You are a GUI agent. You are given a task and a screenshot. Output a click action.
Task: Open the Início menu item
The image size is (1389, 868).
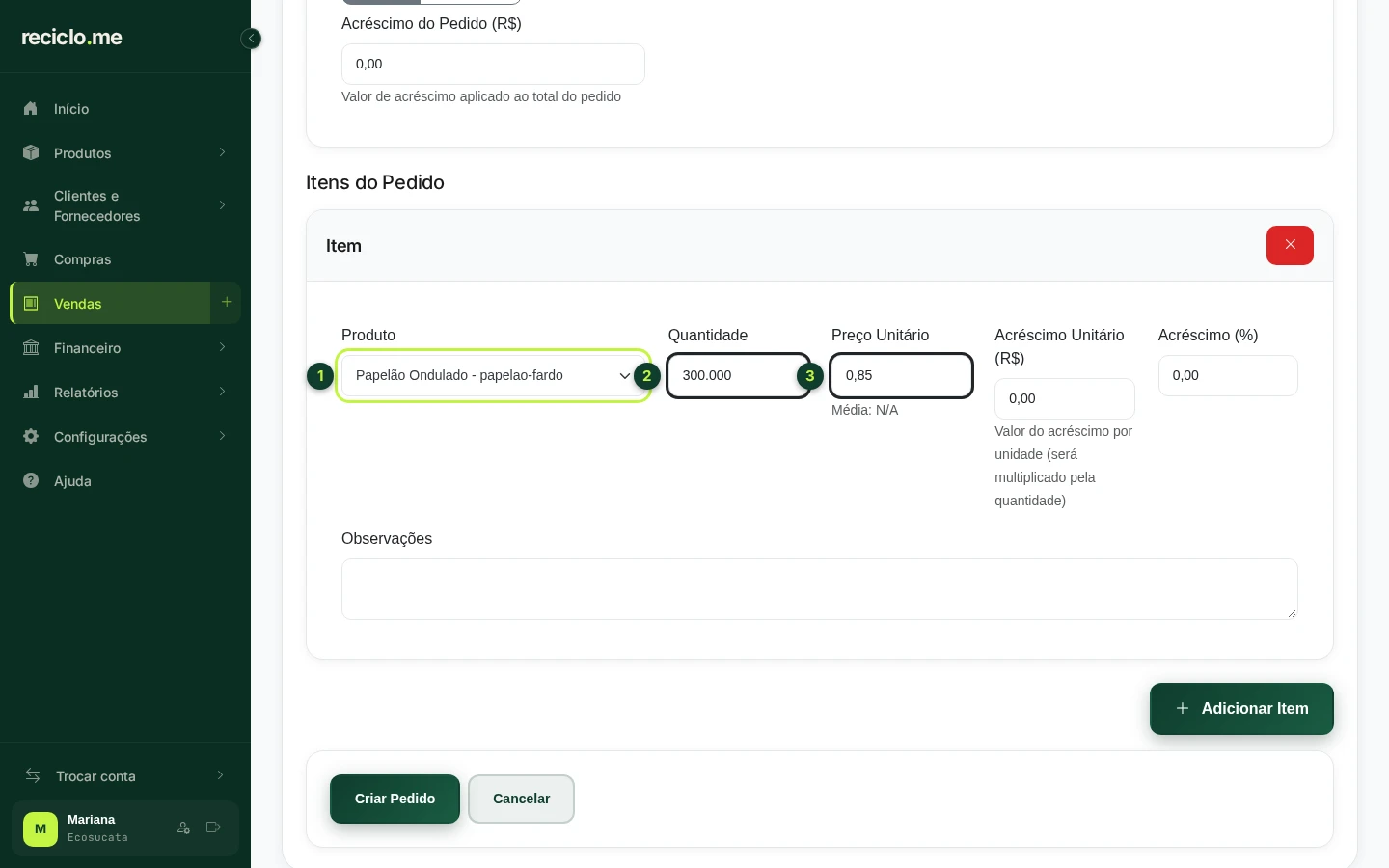click(x=125, y=109)
